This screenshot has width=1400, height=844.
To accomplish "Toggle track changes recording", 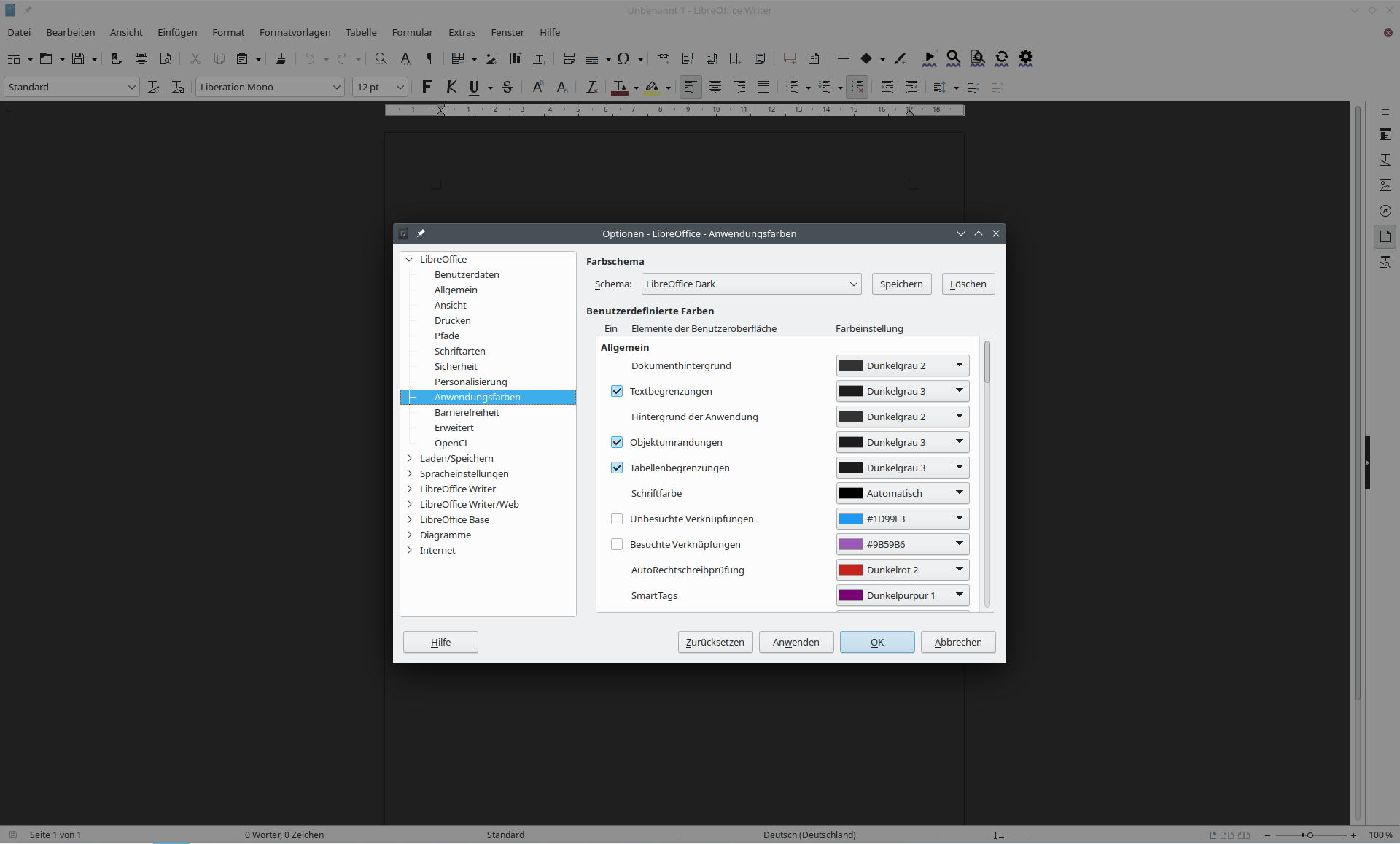I will tap(929, 58).
